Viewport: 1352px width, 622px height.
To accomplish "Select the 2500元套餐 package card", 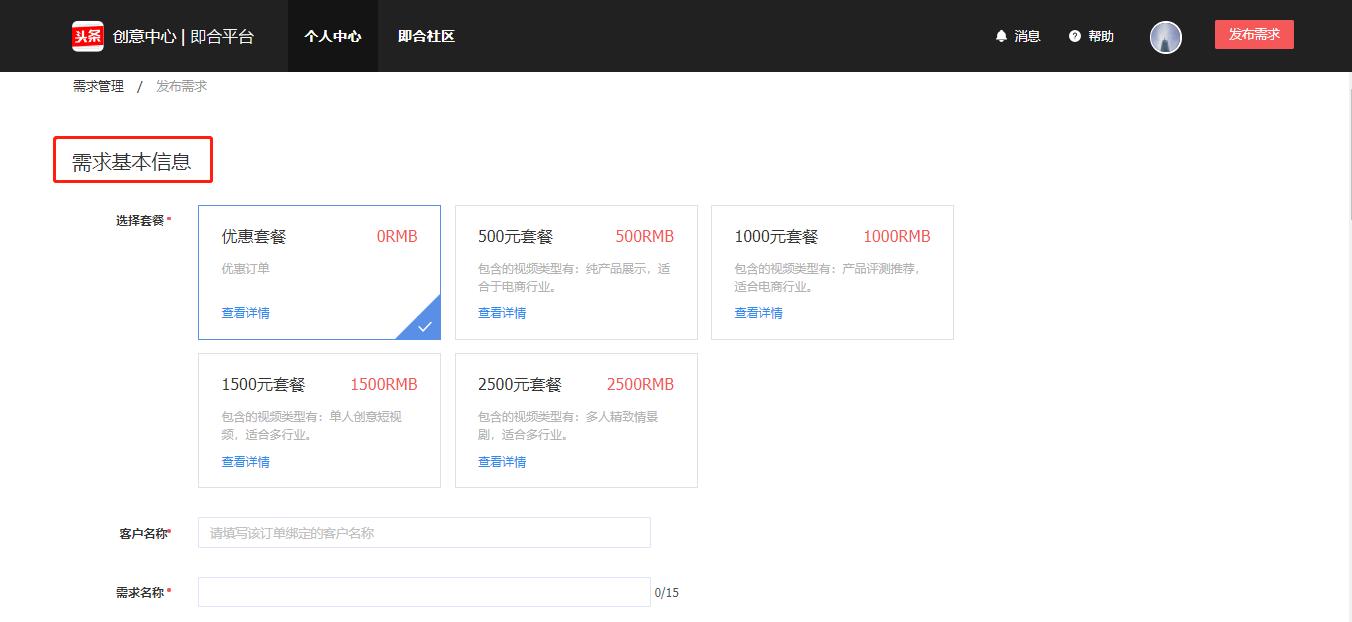I will pos(576,420).
